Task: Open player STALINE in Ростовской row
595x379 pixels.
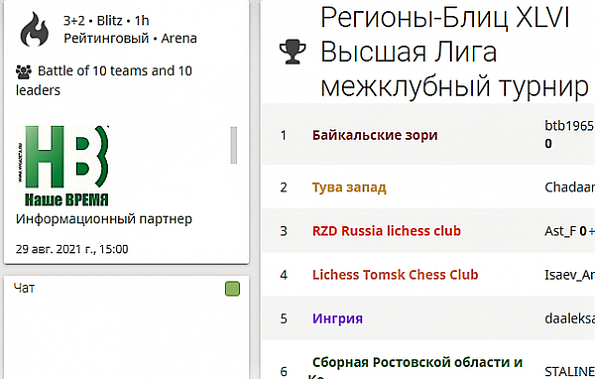Action: tap(570, 371)
